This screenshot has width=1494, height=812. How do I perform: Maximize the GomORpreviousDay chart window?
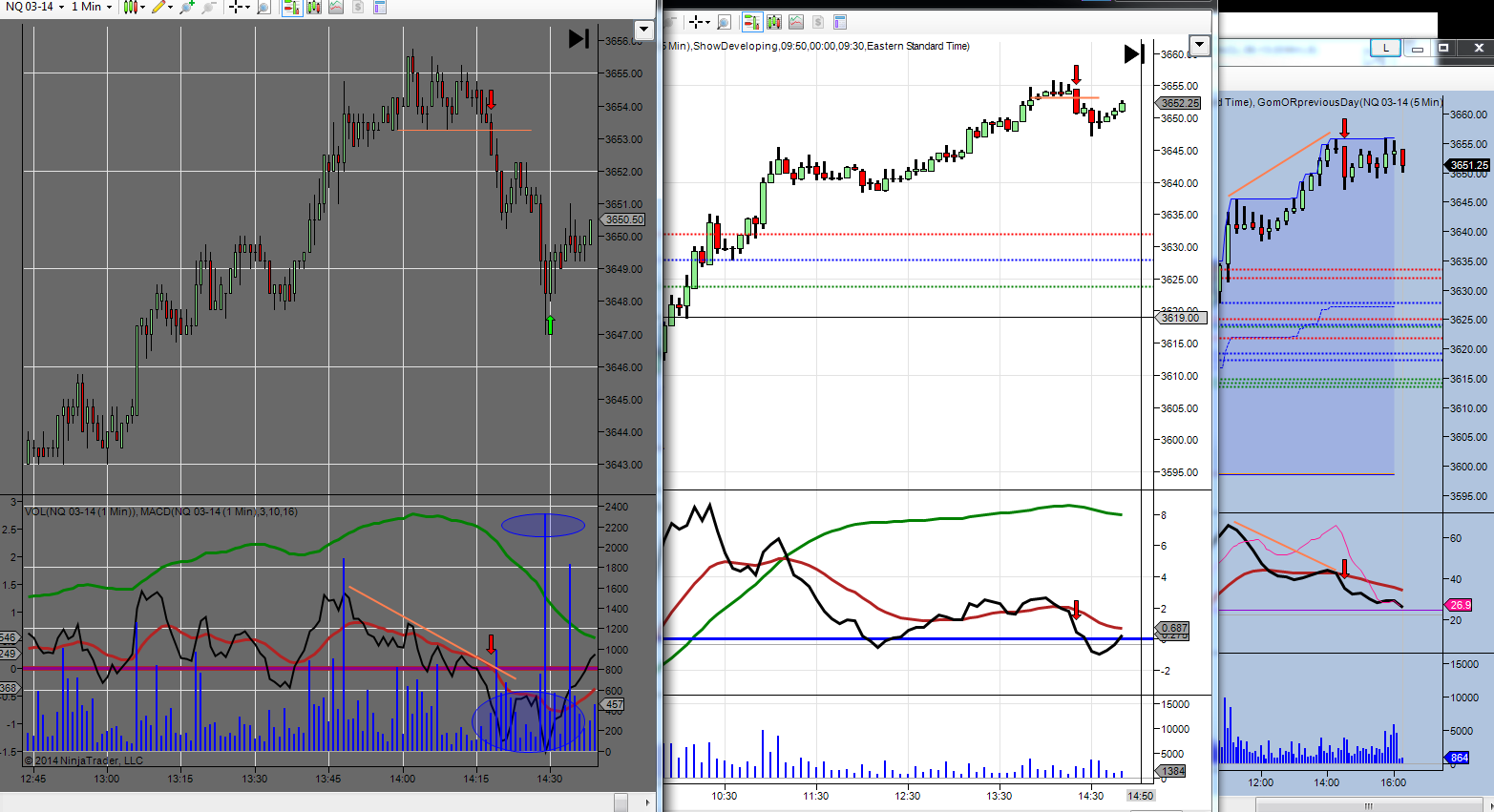(1443, 48)
